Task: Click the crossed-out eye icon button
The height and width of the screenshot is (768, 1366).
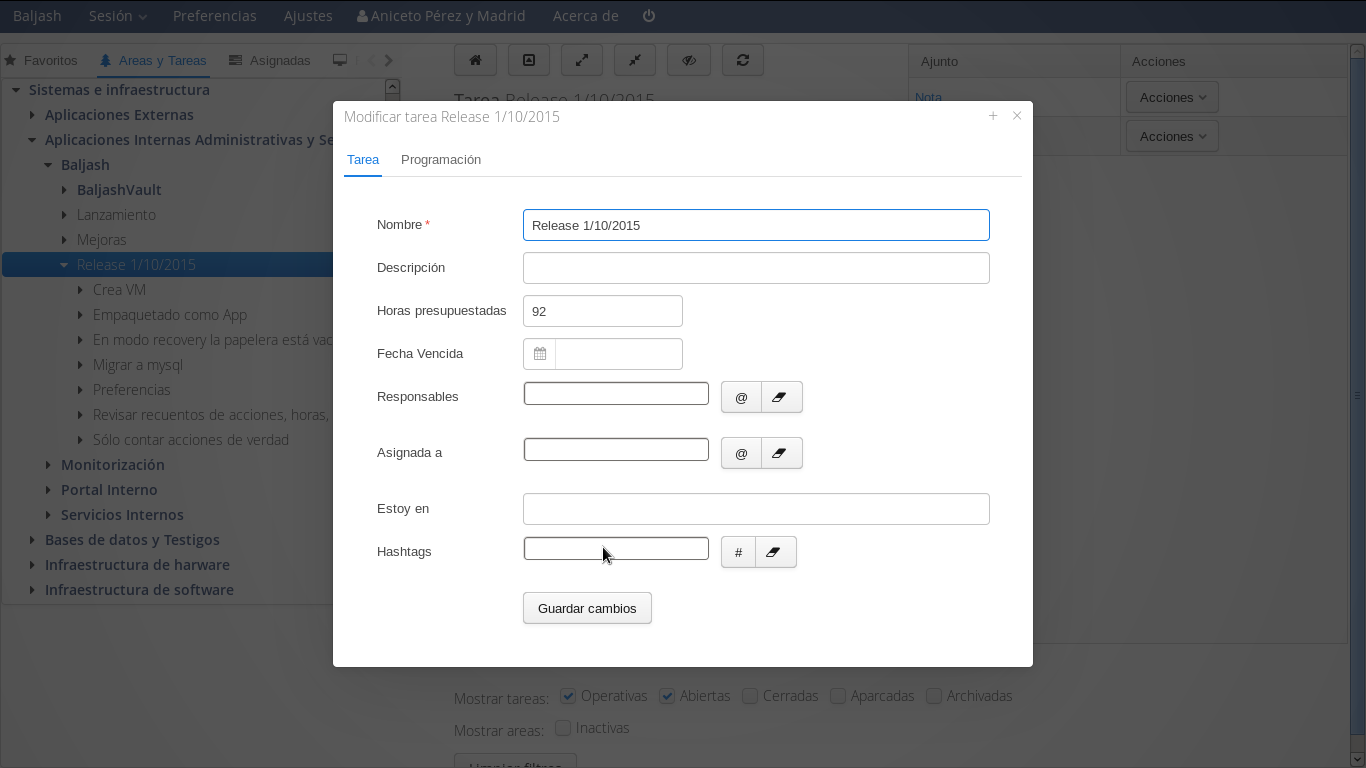Action: click(x=689, y=60)
